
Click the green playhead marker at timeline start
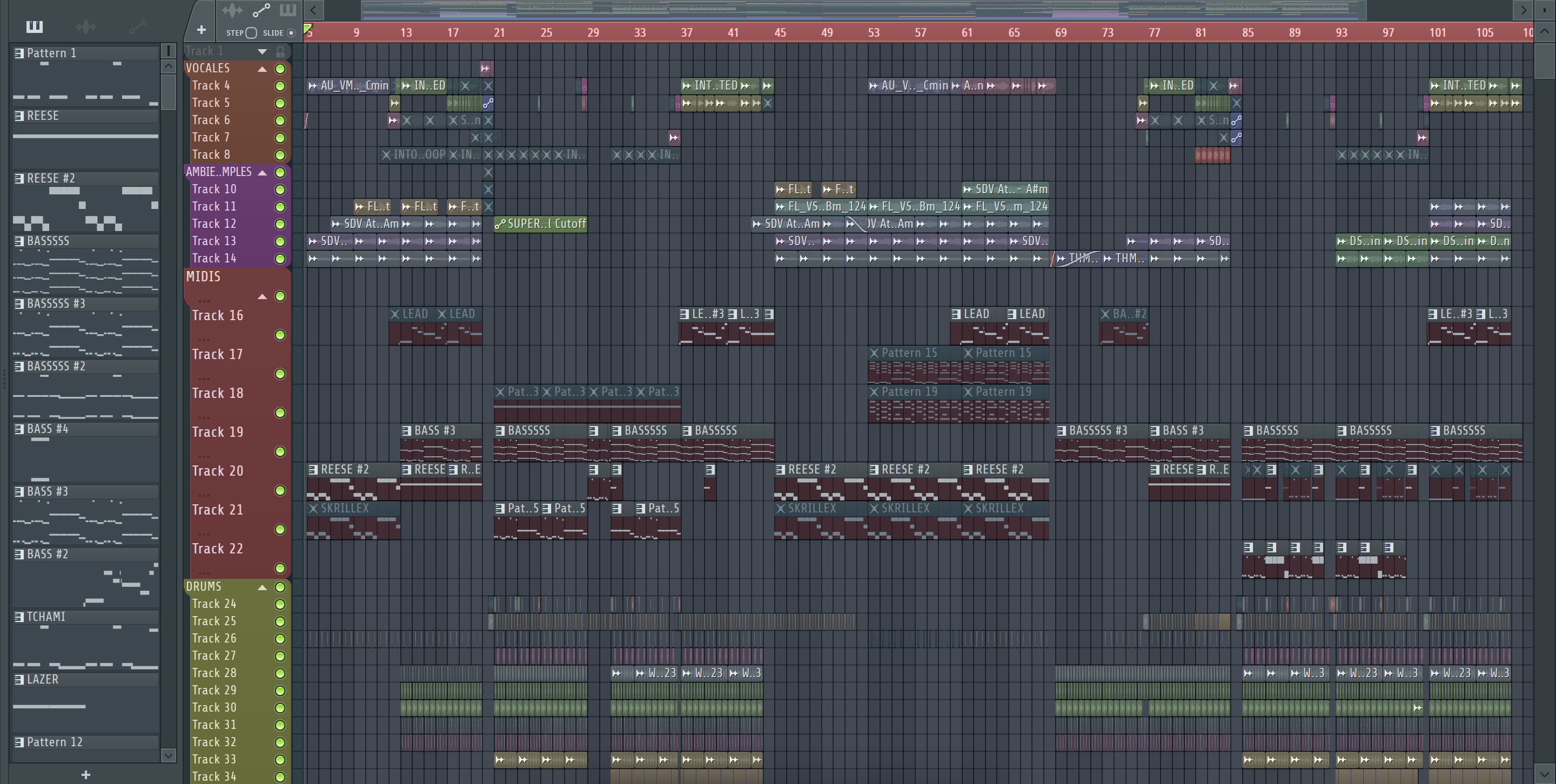307,29
